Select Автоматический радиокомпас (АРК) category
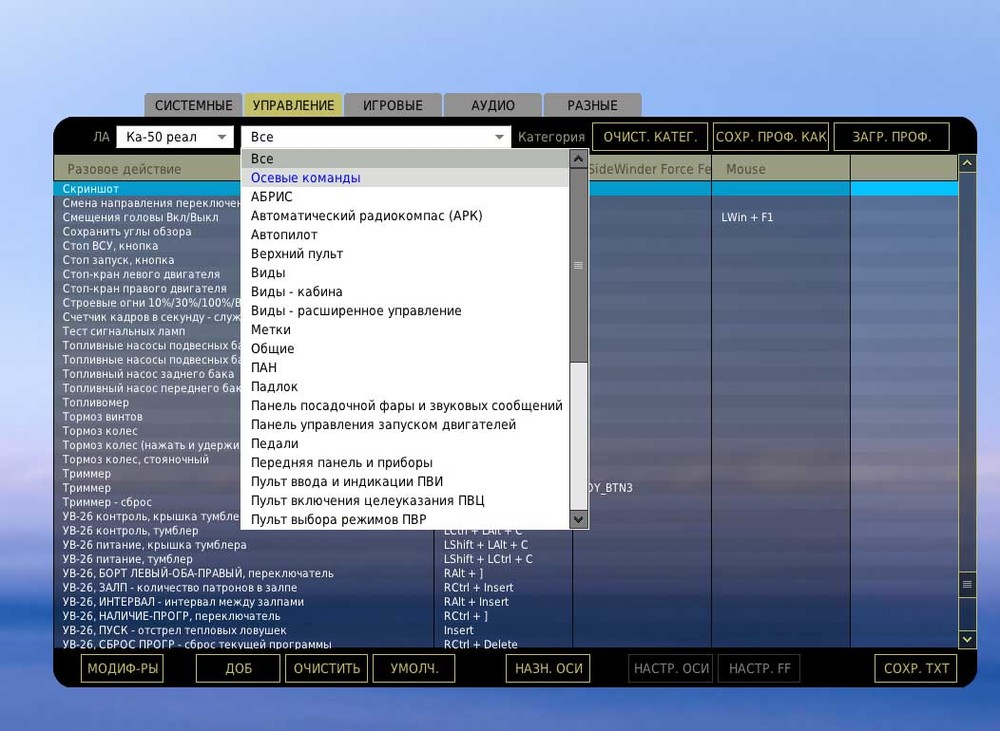The width and height of the screenshot is (1000, 731). coord(405,216)
